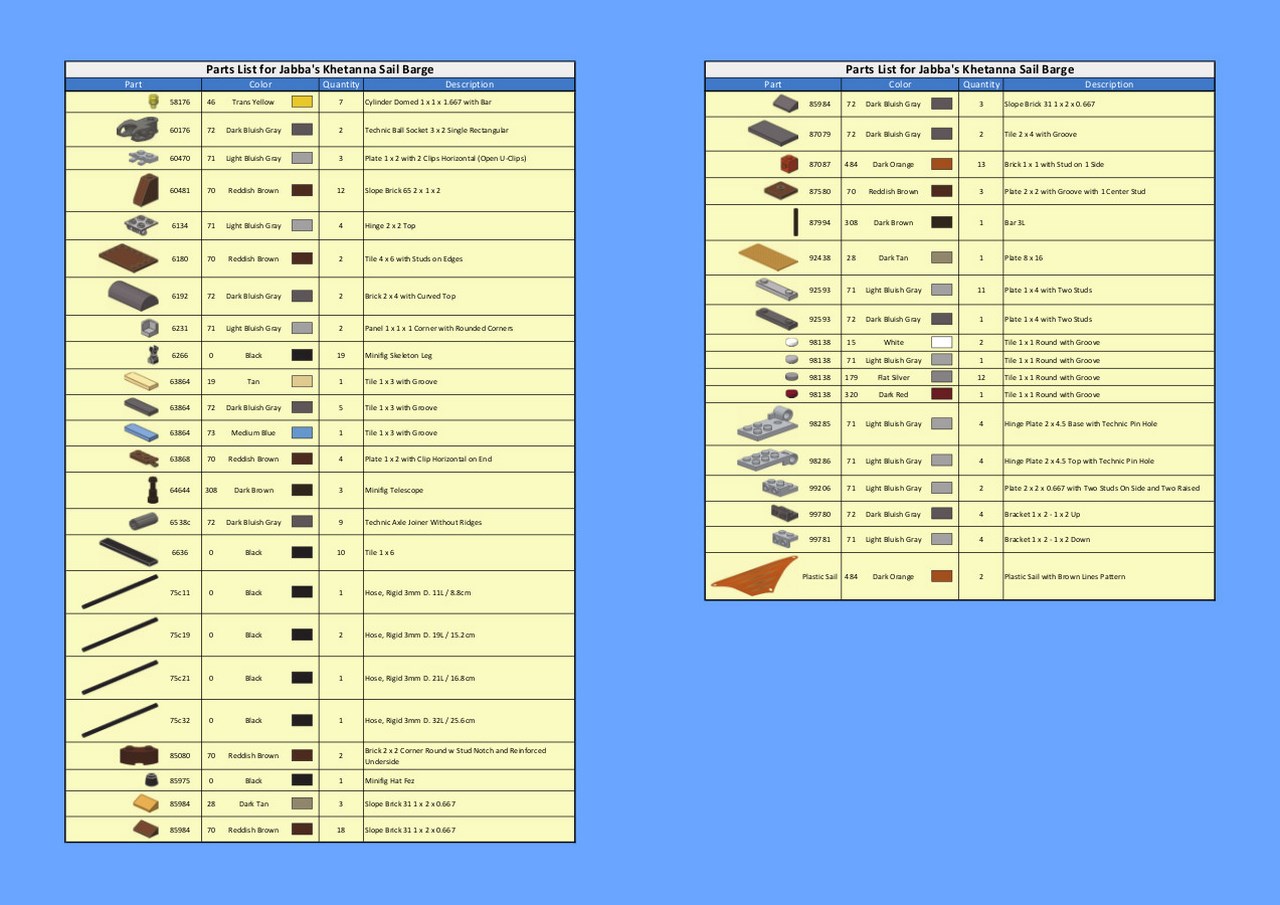Click the Tile 4 x 6 part image 6180
This screenshot has height=905, width=1280.
129,258
